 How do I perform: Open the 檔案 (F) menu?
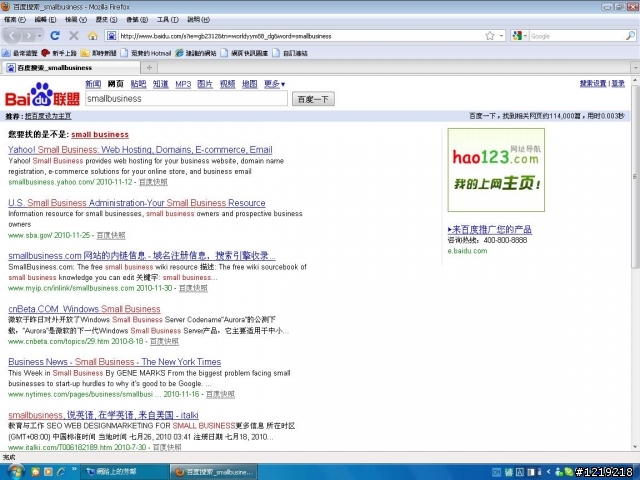(x=15, y=20)
